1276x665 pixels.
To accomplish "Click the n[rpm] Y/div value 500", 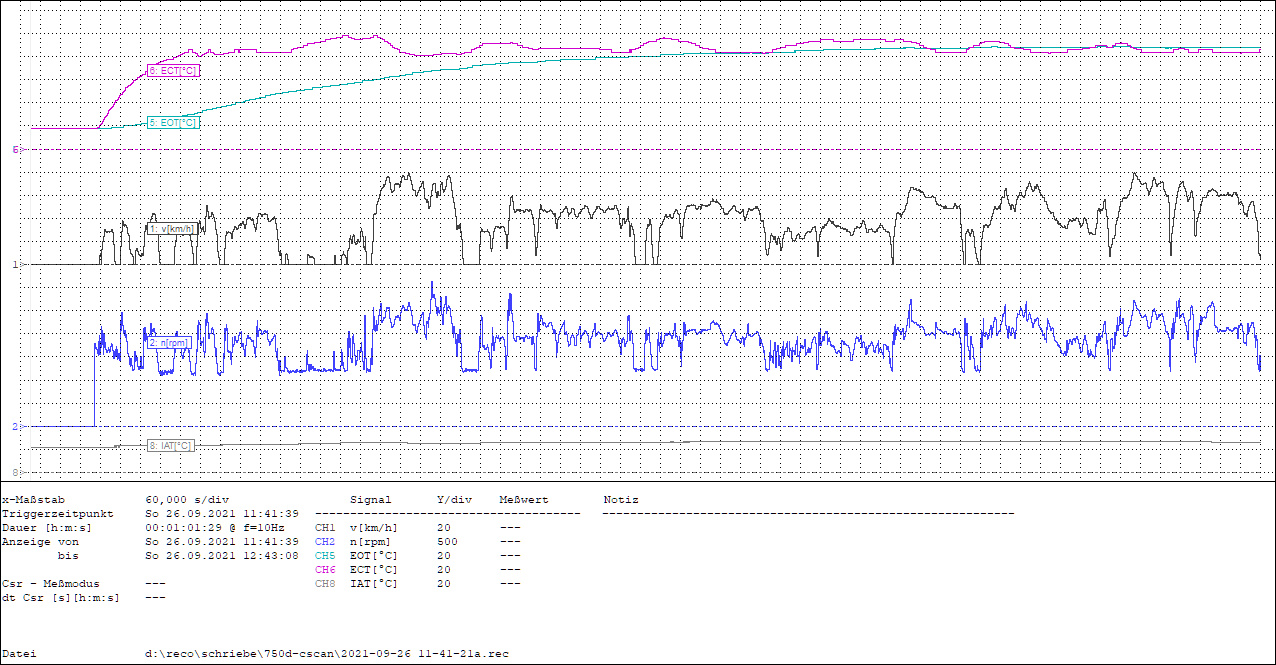I will coord(446,541).
